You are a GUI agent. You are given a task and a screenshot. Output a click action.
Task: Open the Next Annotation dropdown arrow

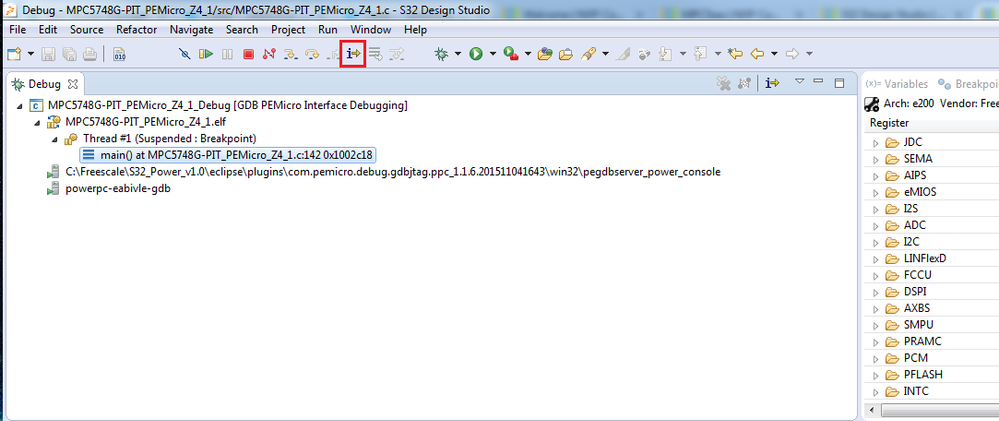[x=682, y=54]
